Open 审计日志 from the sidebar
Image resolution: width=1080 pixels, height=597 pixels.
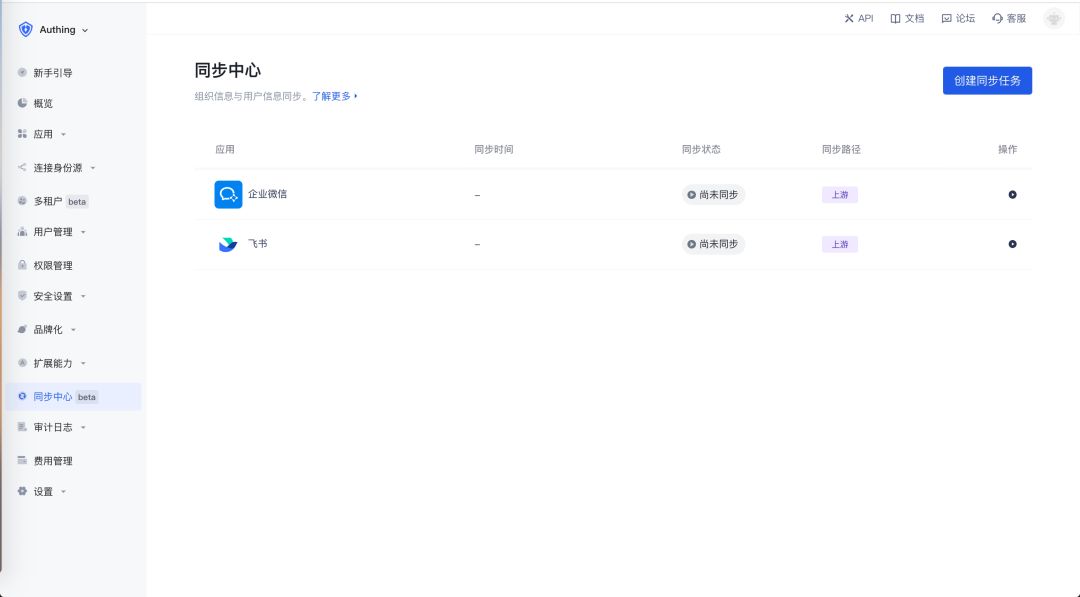click(x=50, y=427)
